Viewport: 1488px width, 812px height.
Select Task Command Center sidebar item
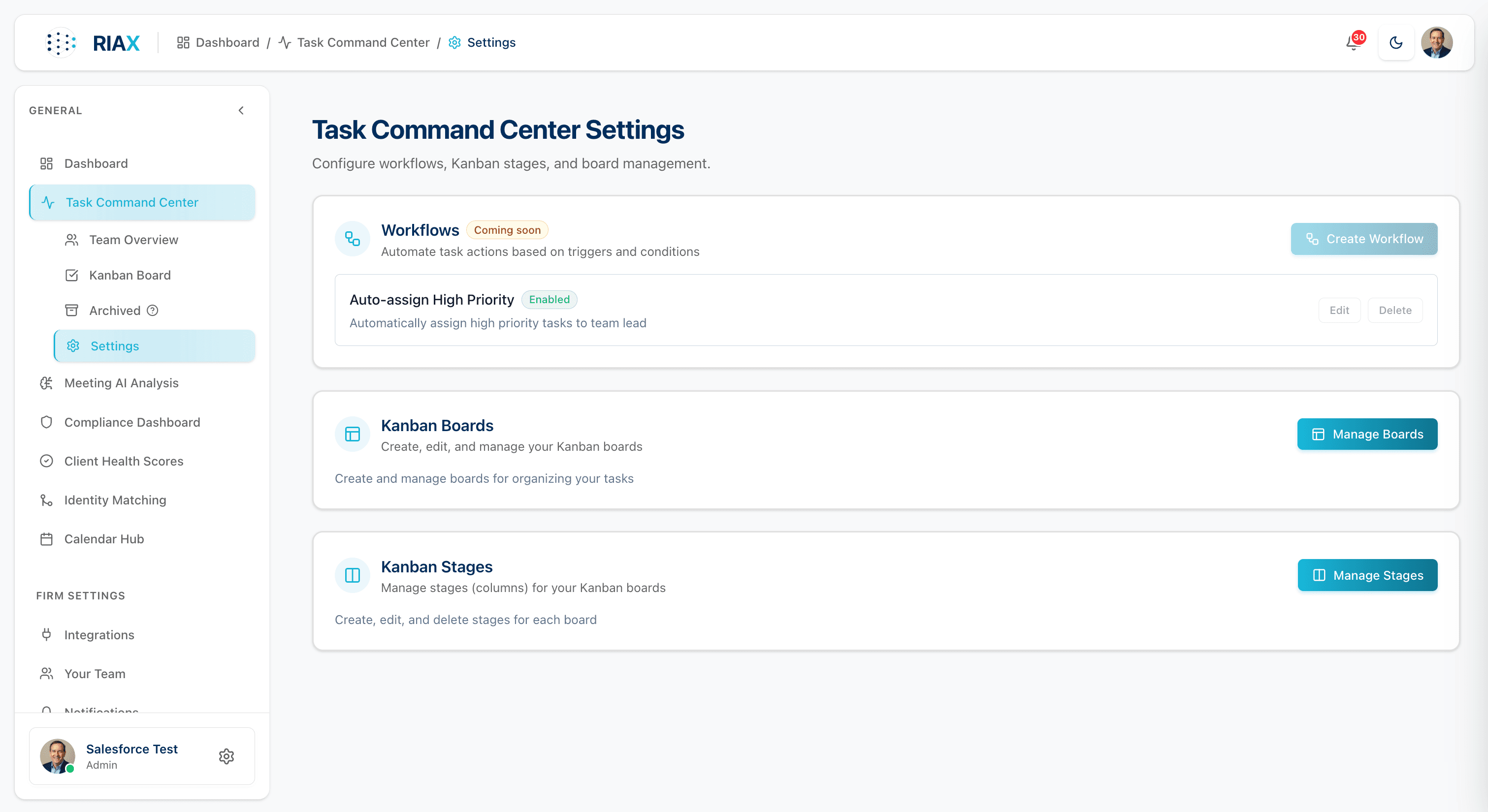click(142, 202)
